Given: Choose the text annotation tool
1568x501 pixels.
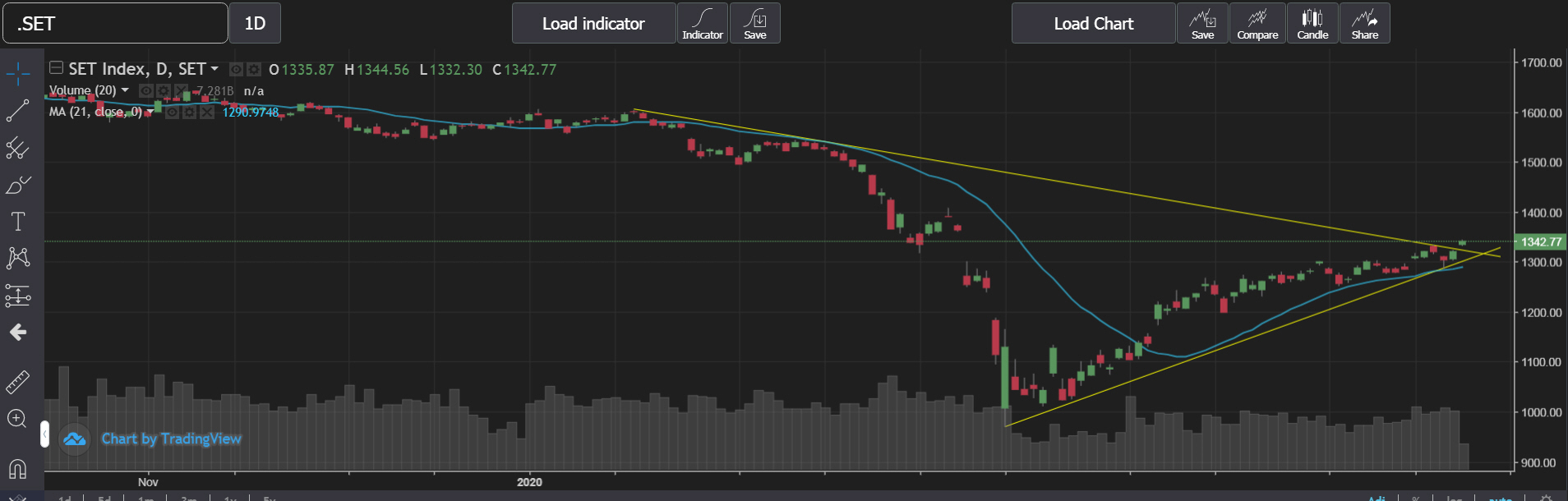Looking at the screenshot, I should click(18, 222).
